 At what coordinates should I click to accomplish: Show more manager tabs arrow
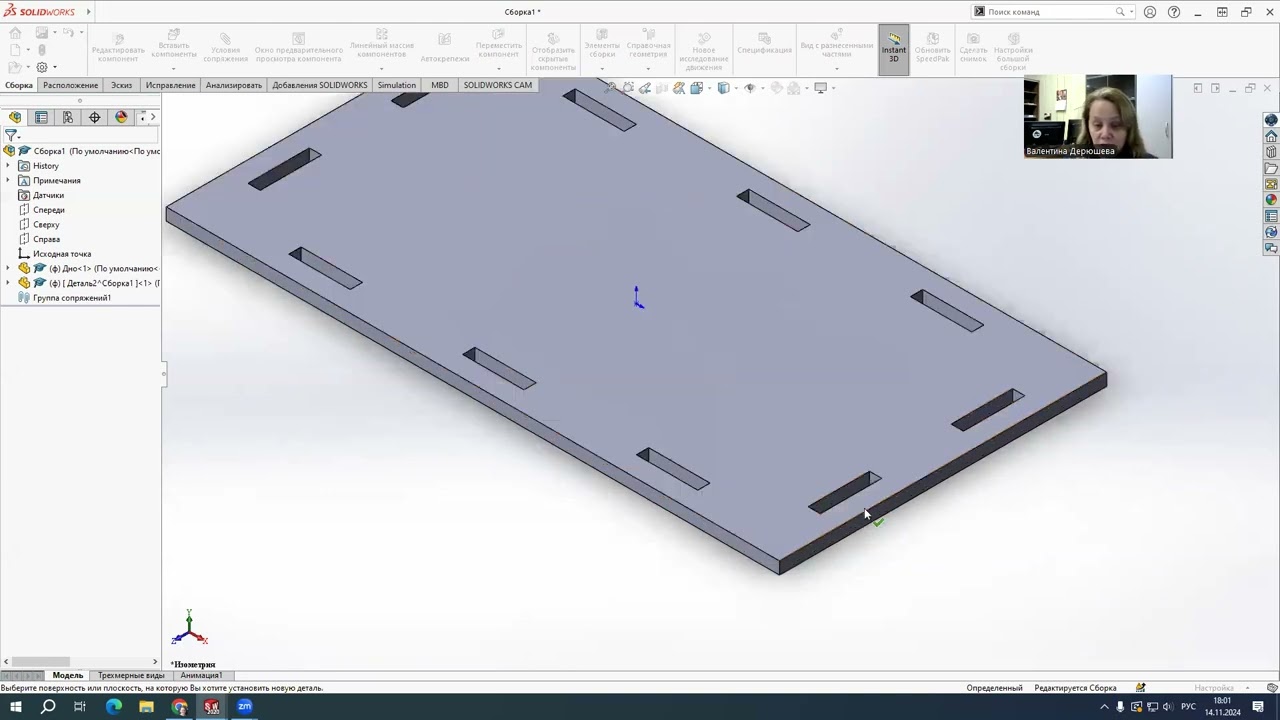coord(153,117)
